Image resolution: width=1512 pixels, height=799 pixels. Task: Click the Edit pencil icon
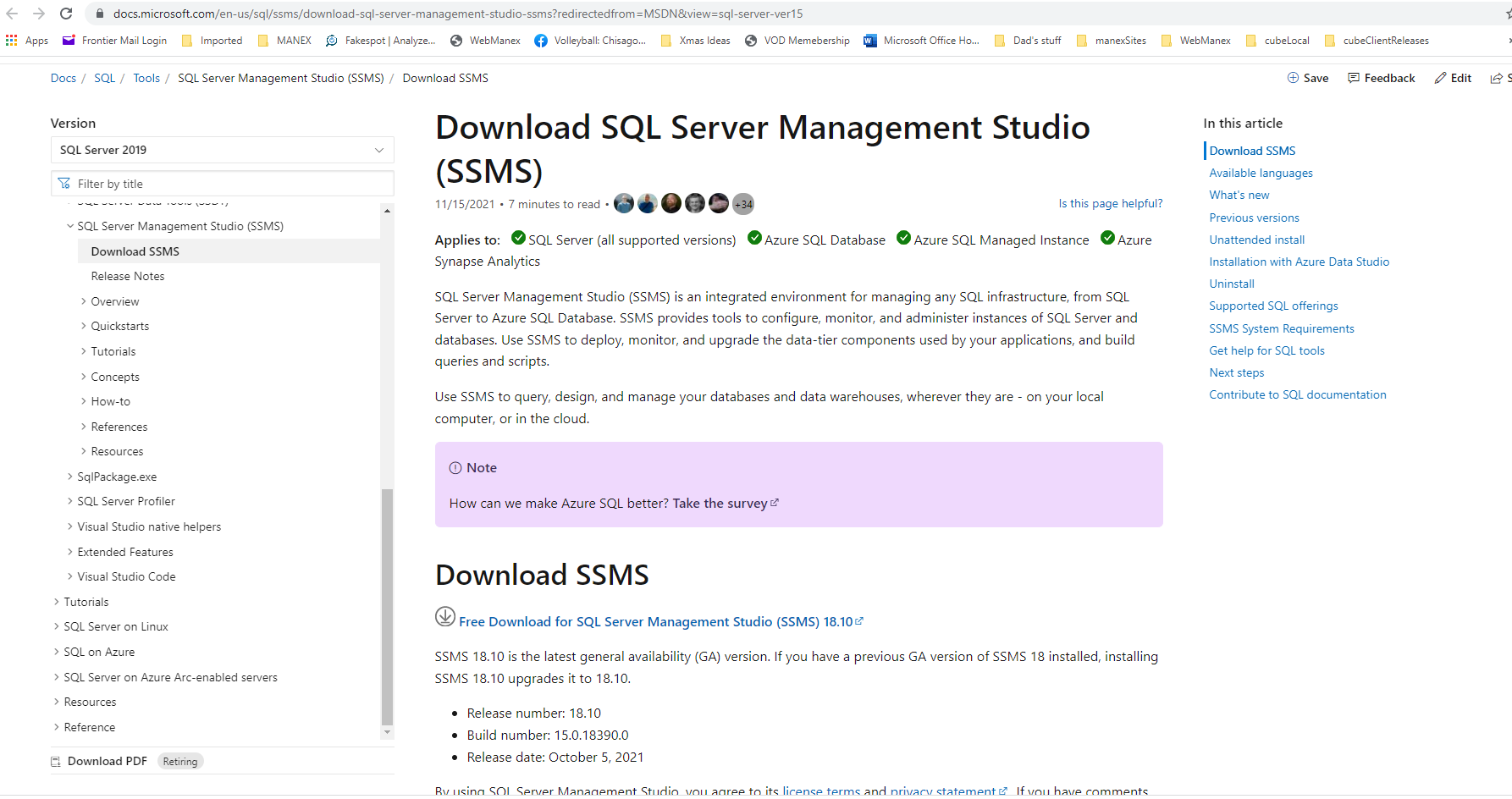click(x=1440, y=78)
